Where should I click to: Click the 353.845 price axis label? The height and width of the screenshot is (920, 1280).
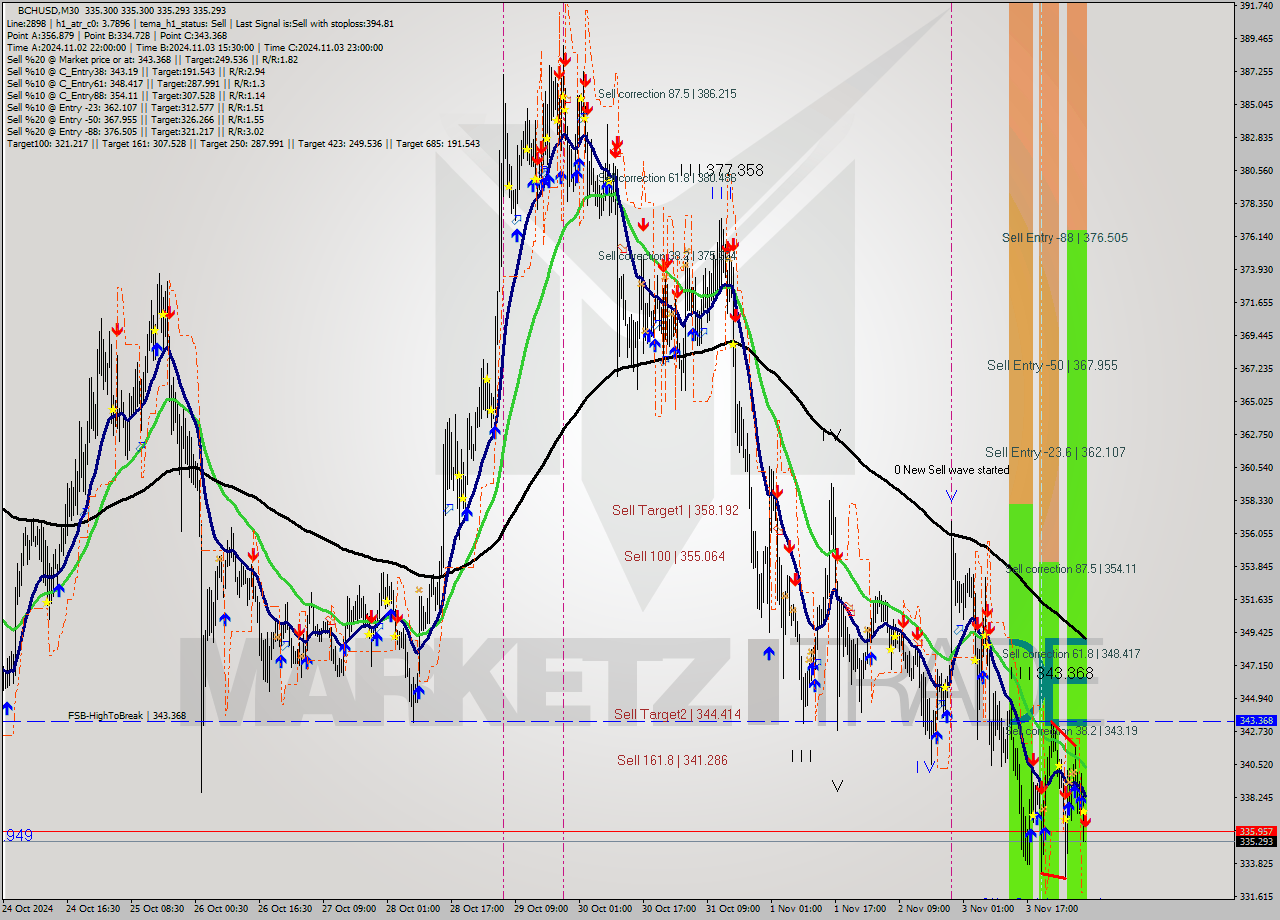(1256, 567)
